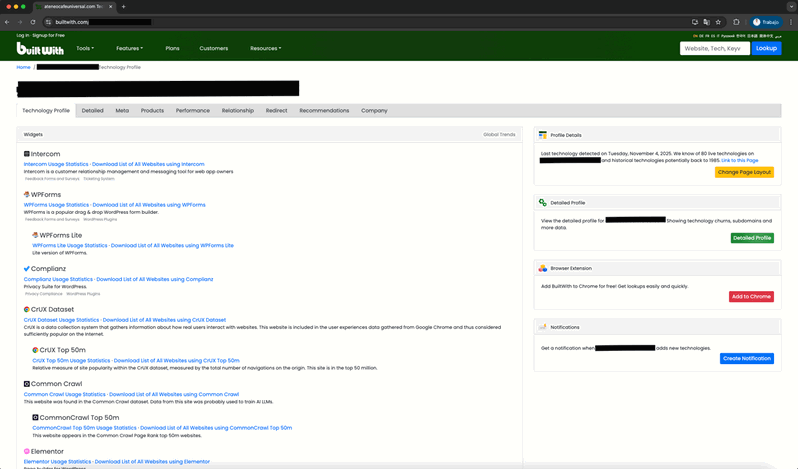Click the Elementor pink icon
The image size is (798, 469).
[x=26, y=451]
